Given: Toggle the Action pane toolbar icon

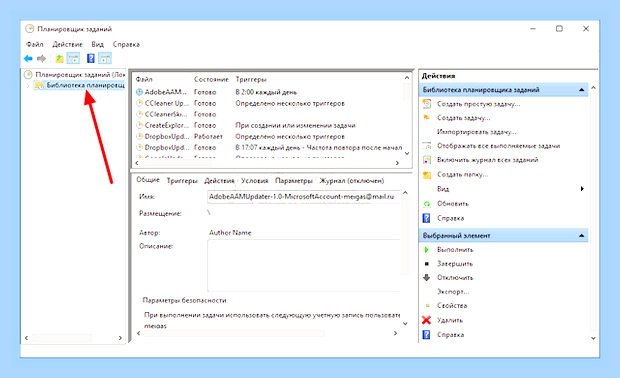Looking at the screenshot, I should [105, 59].
